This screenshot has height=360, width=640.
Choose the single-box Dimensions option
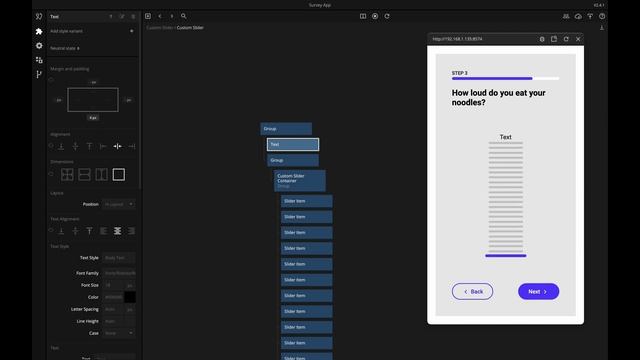119,175
